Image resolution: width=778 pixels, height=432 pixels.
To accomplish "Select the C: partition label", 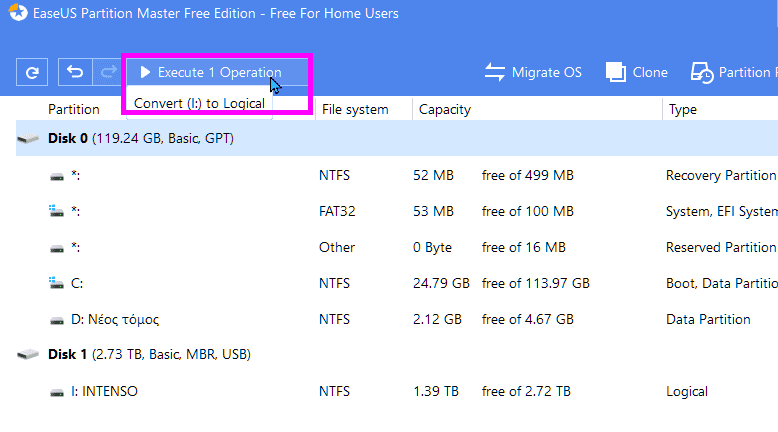I will 77,283.
